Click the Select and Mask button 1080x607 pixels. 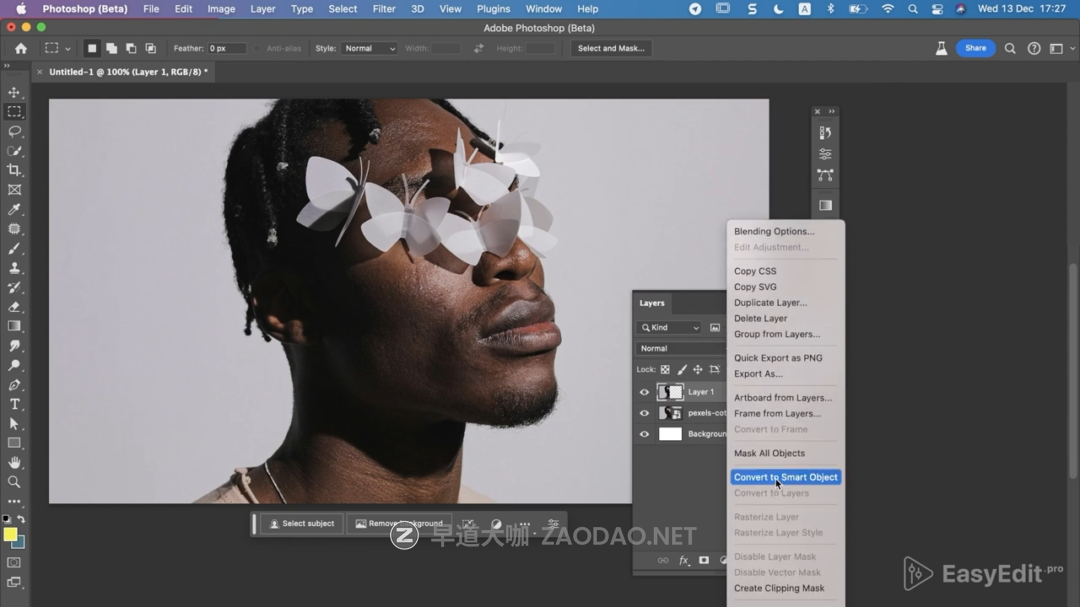(611, 48)
